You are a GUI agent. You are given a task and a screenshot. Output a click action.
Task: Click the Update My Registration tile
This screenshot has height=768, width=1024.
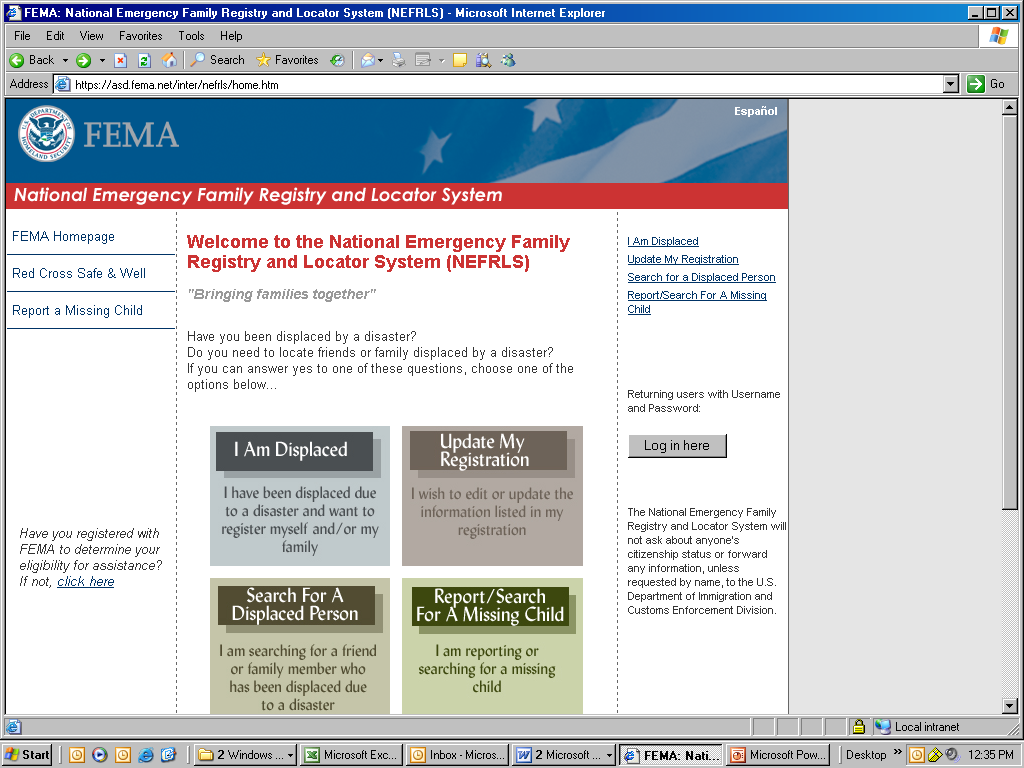(492, 496)
